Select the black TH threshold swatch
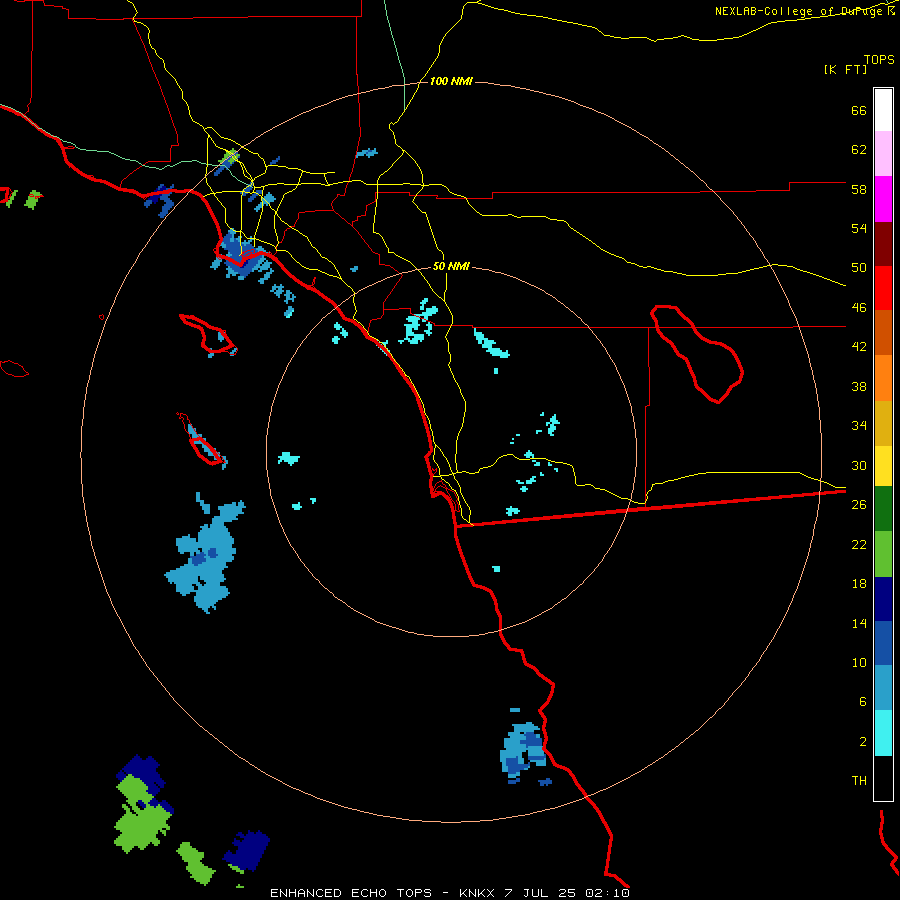 click(883, 778)
